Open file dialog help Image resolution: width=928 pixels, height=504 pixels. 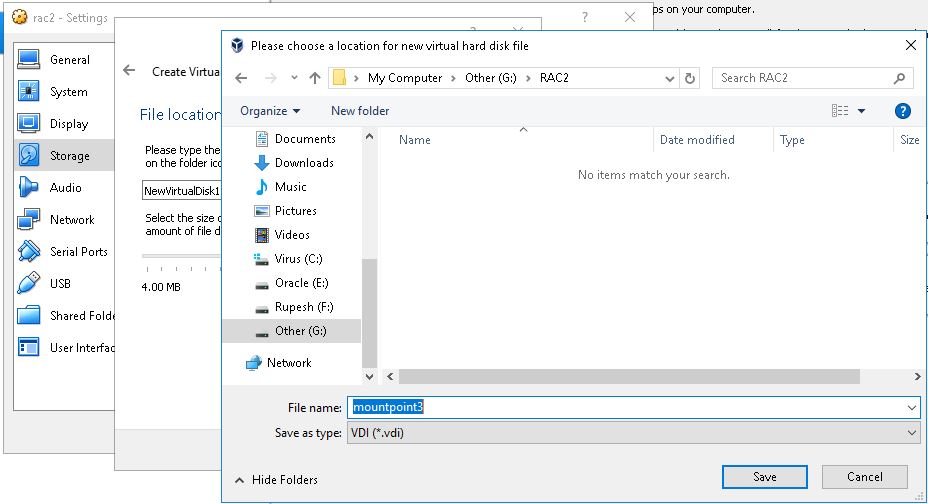pos(903,111)
